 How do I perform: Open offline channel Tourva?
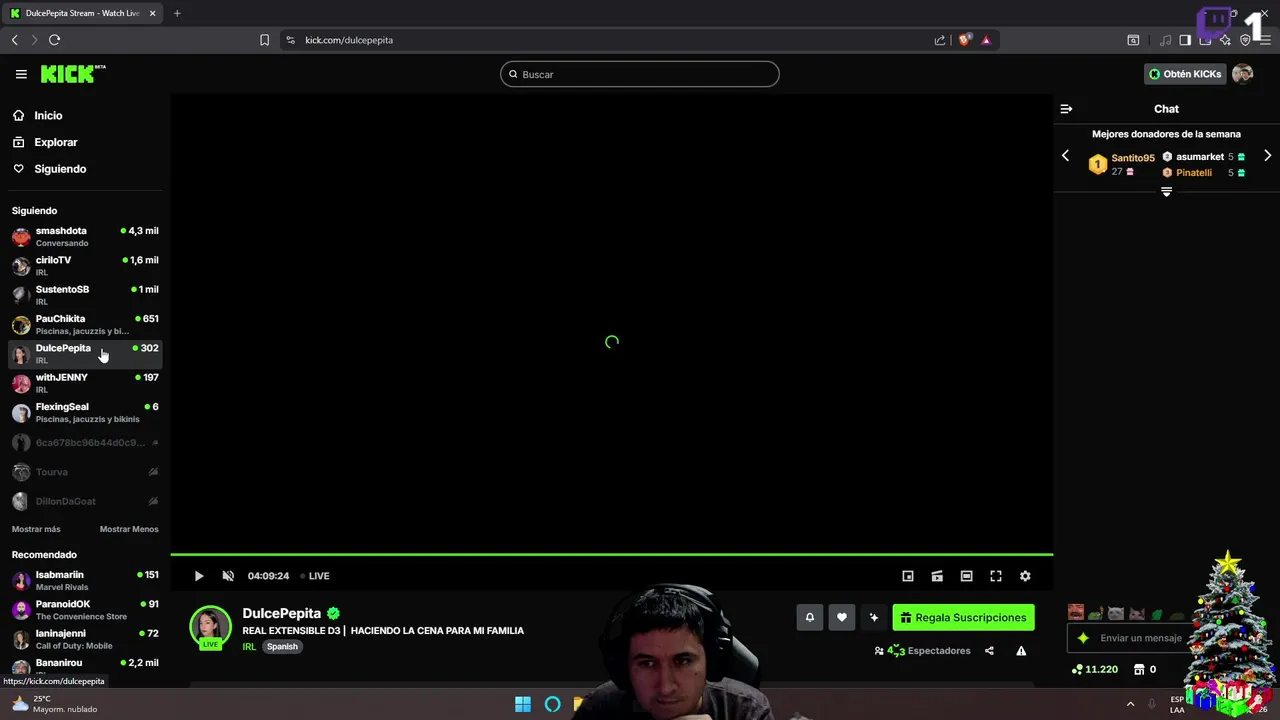click(x=85, y=472)
